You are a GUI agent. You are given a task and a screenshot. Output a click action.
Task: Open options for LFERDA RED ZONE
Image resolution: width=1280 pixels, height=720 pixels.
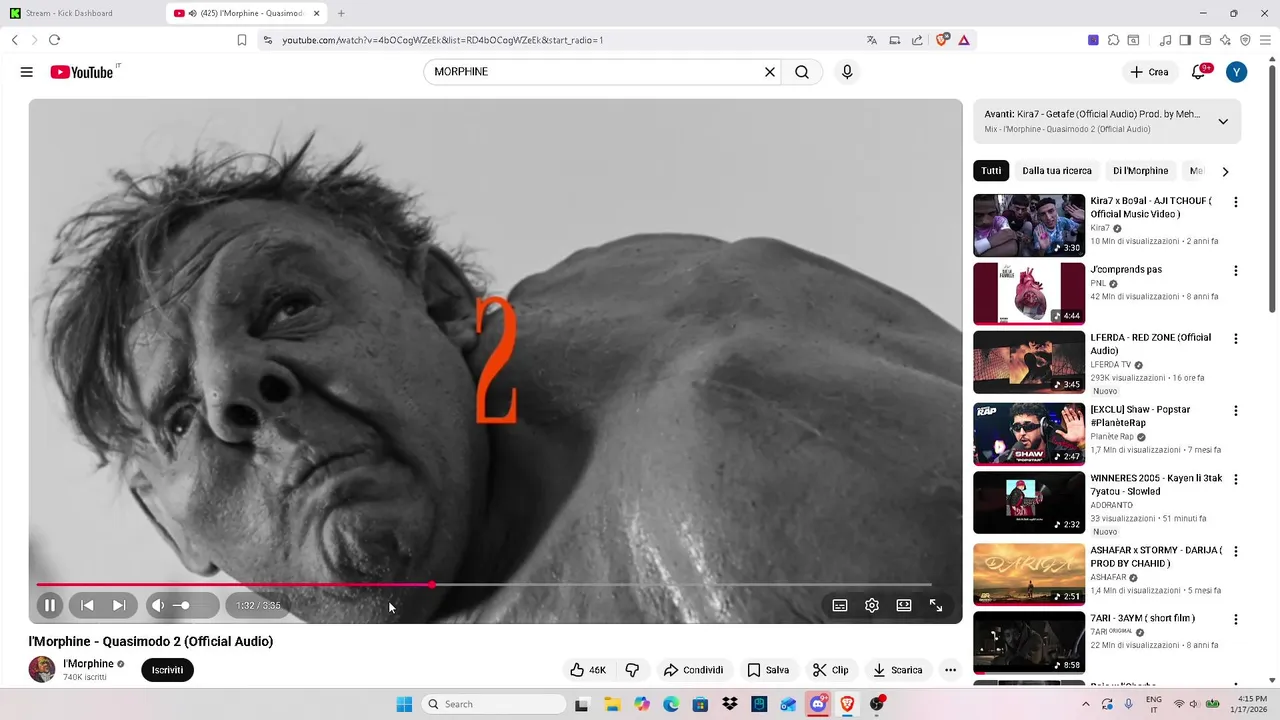[x=1236, y=339]
